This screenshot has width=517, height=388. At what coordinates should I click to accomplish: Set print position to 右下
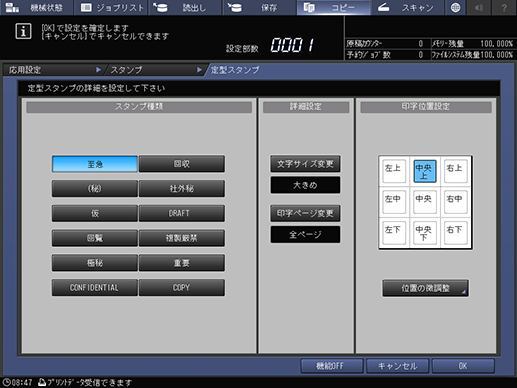[456, 233]
